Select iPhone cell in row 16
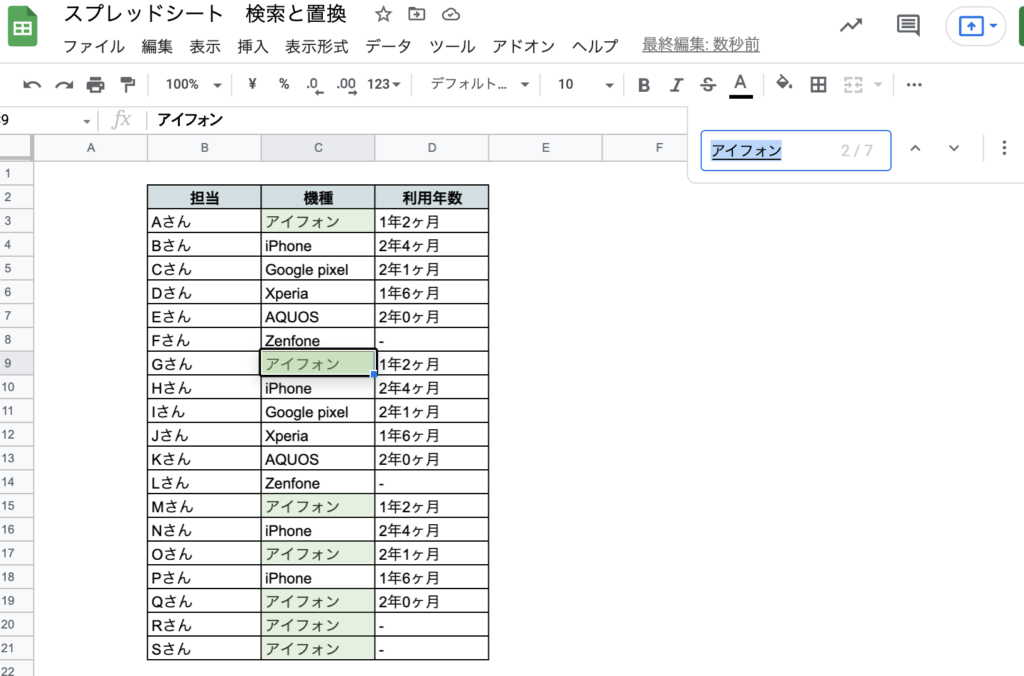 [x=318, y=530]
